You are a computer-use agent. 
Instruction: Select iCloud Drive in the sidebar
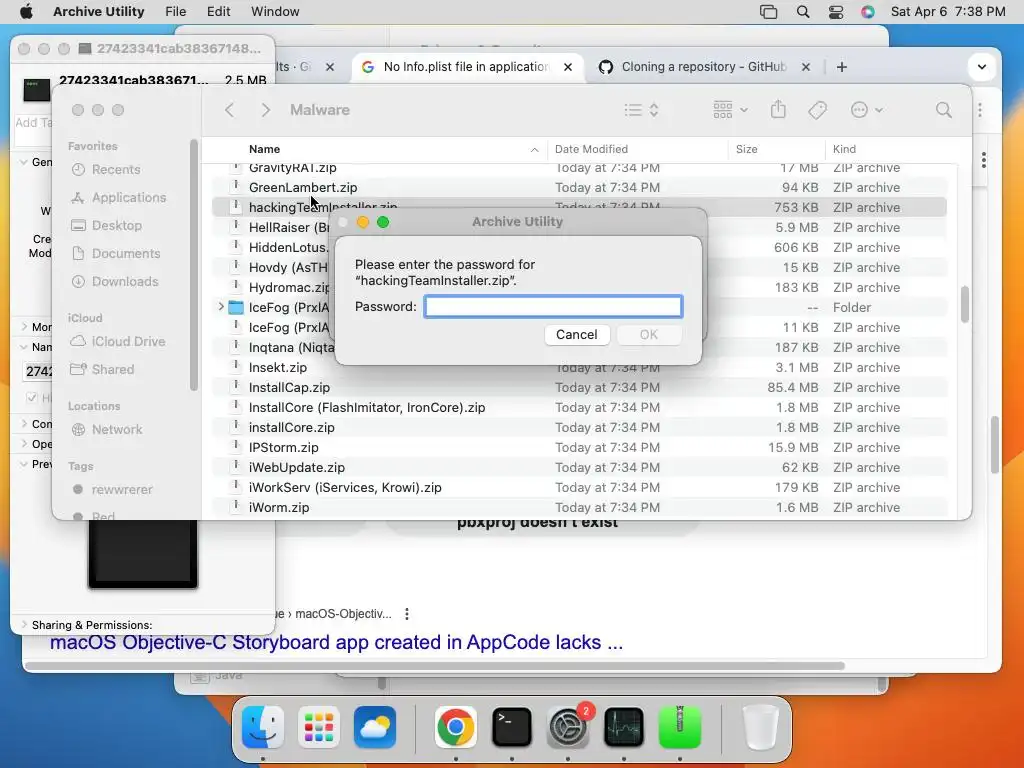pyautogui.click(x=118, y=342)
